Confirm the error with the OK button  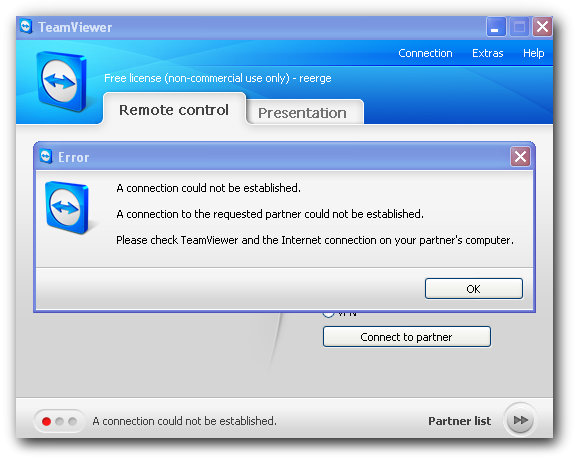[x=474, y=289]
